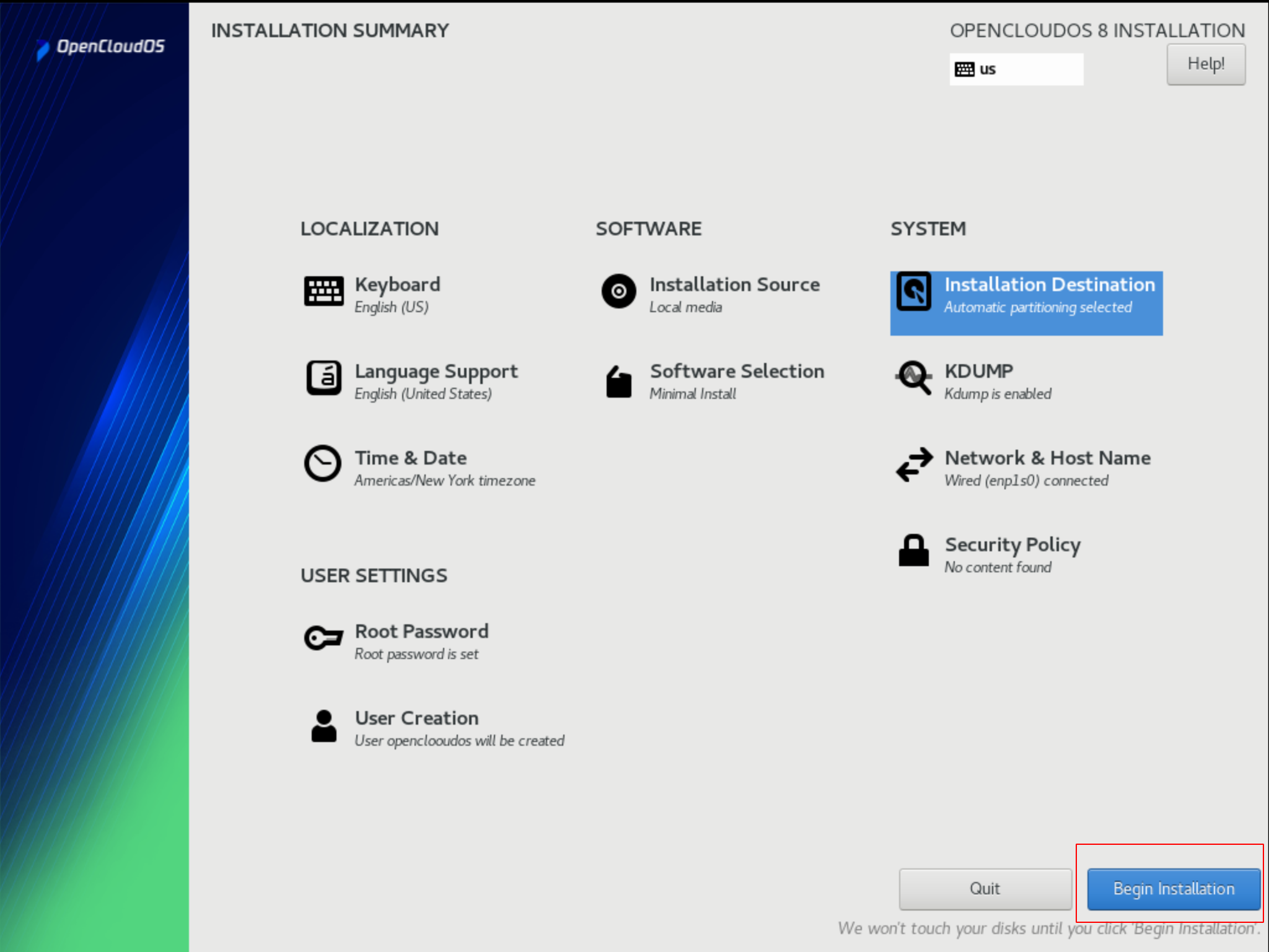Click the SYSTEM section heading
1269x952 pixels.
(x=928, y=229)
